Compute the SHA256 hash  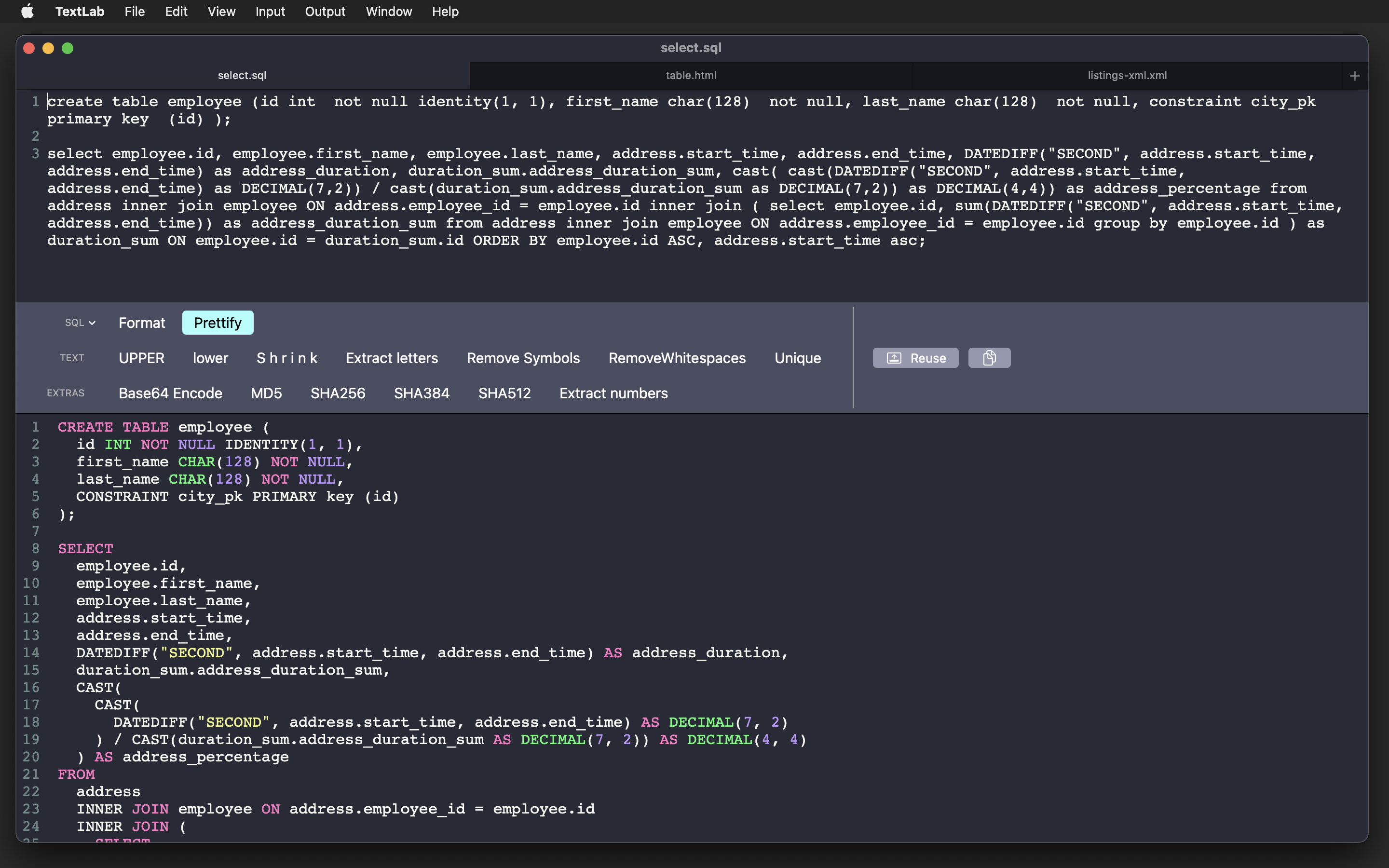[x=338, y=393]
